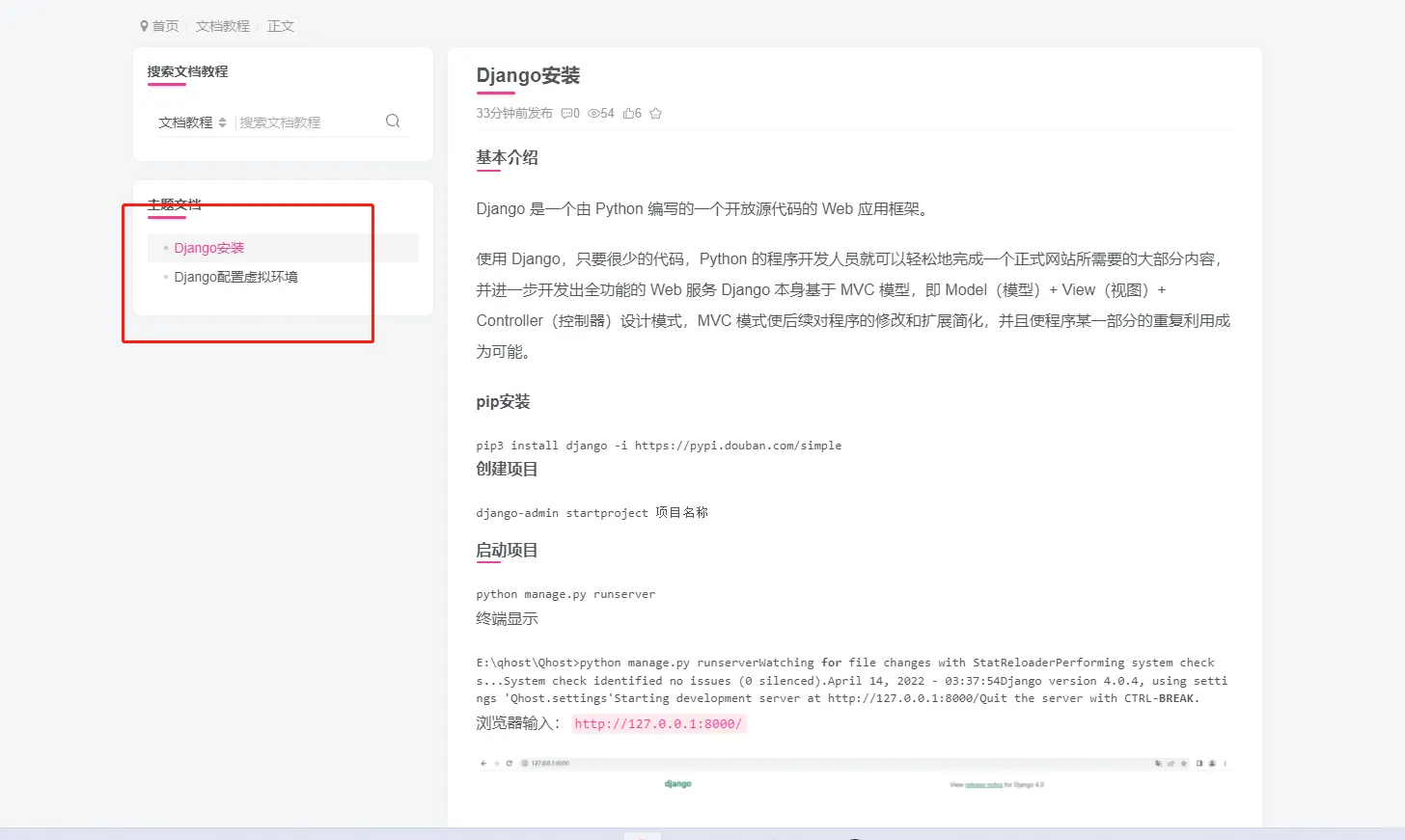This screenshot has height=840, width=1405.
Task: Click the django-admin startproject code line
Action: tap(592, 513)
